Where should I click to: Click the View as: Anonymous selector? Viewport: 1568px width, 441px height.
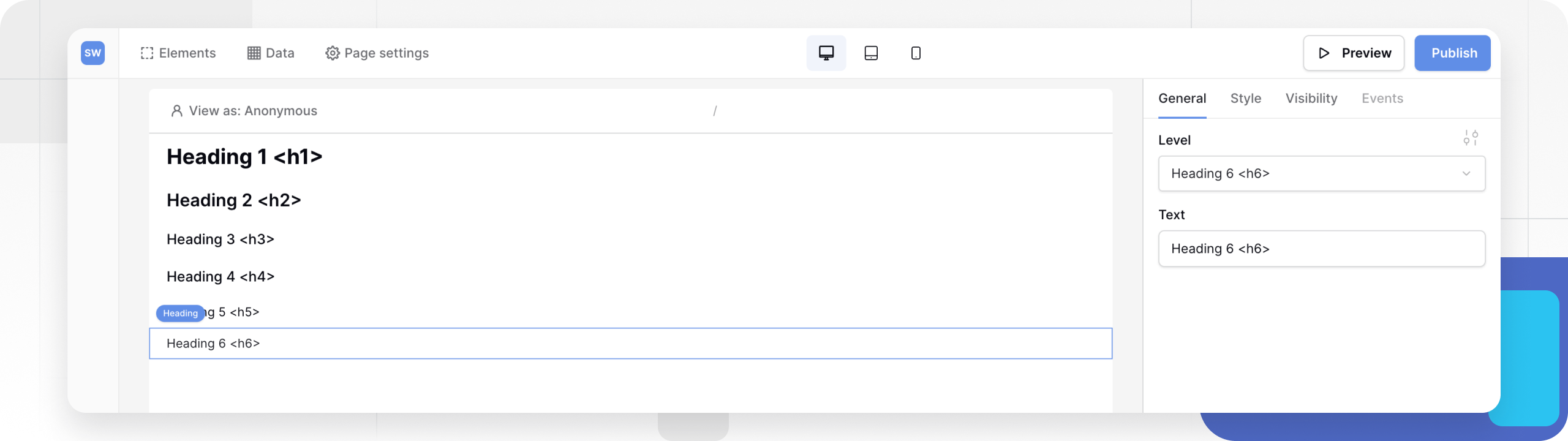pos(244,111)
